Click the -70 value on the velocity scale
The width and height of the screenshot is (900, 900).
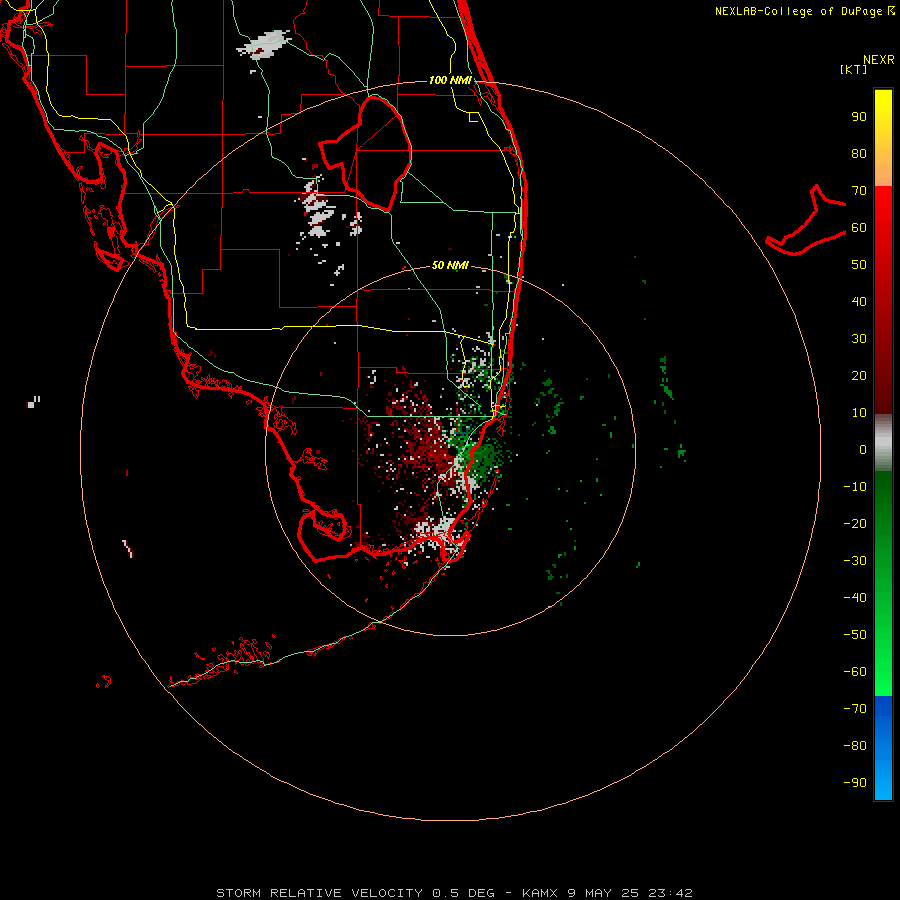coord(855,709)
